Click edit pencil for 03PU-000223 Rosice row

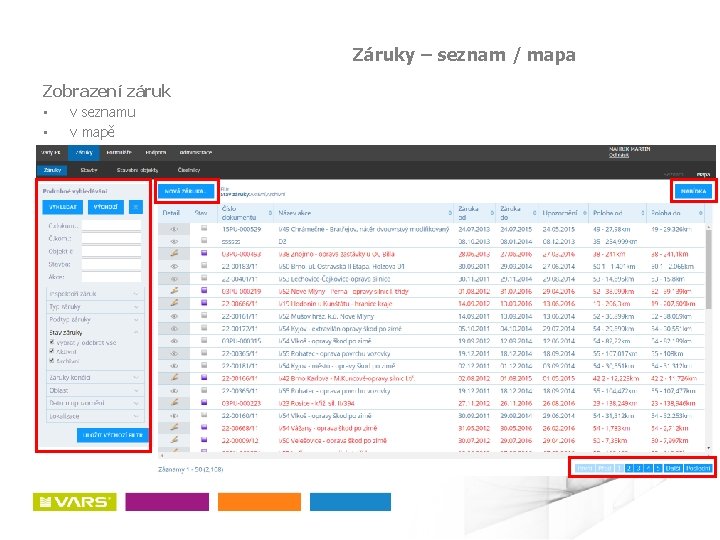pyautogui.click(x=174, y=403)
